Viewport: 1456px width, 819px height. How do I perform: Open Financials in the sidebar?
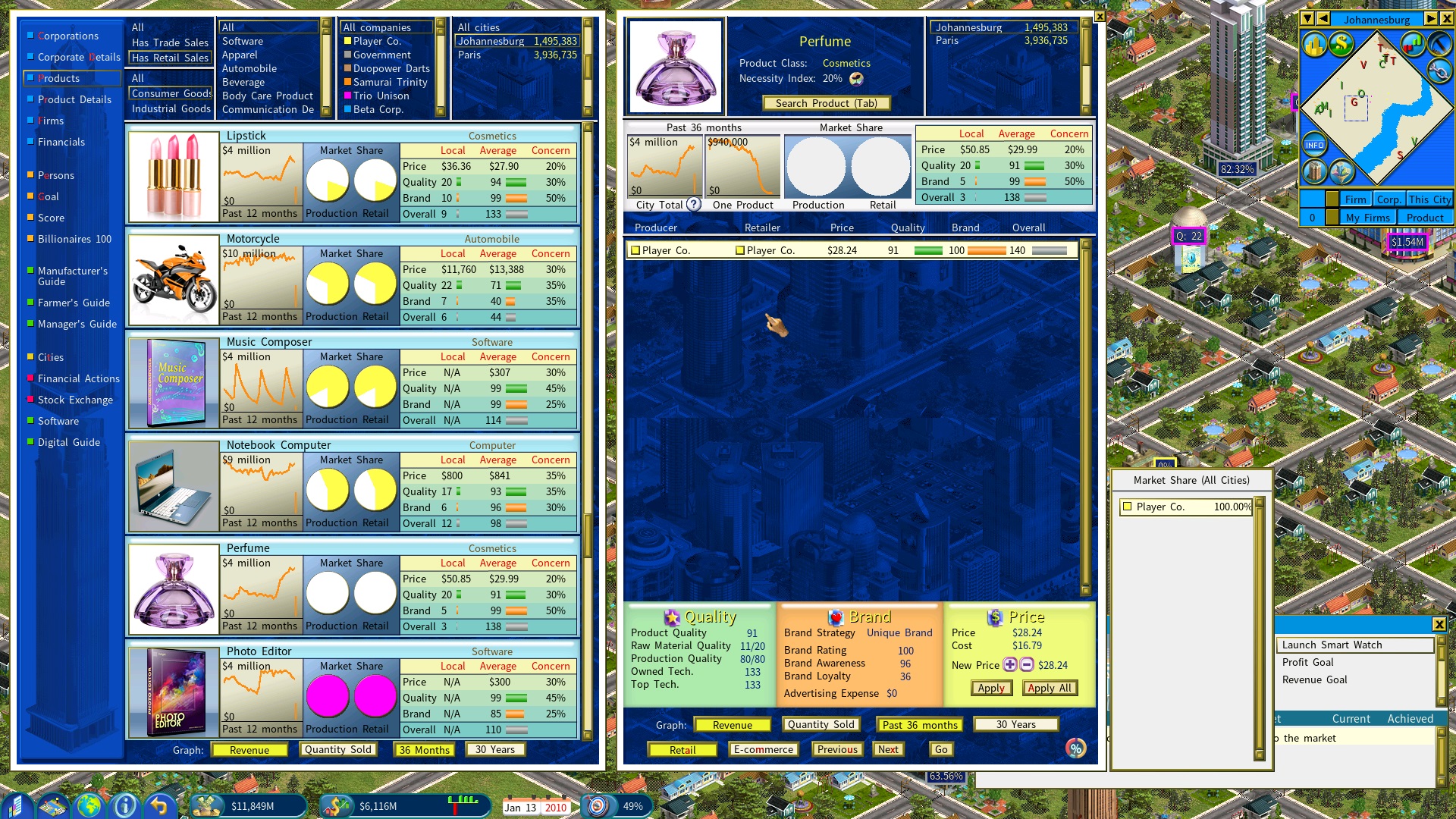pyautogui.click(x=61, y=142)
